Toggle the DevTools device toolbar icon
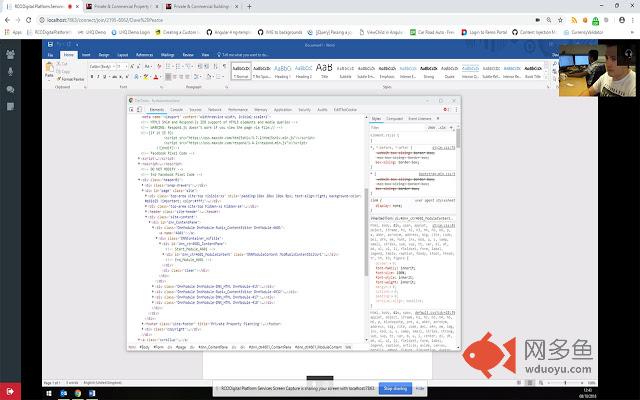The height and width of the screenshot is (400, 640). click(x=139, y=109)
